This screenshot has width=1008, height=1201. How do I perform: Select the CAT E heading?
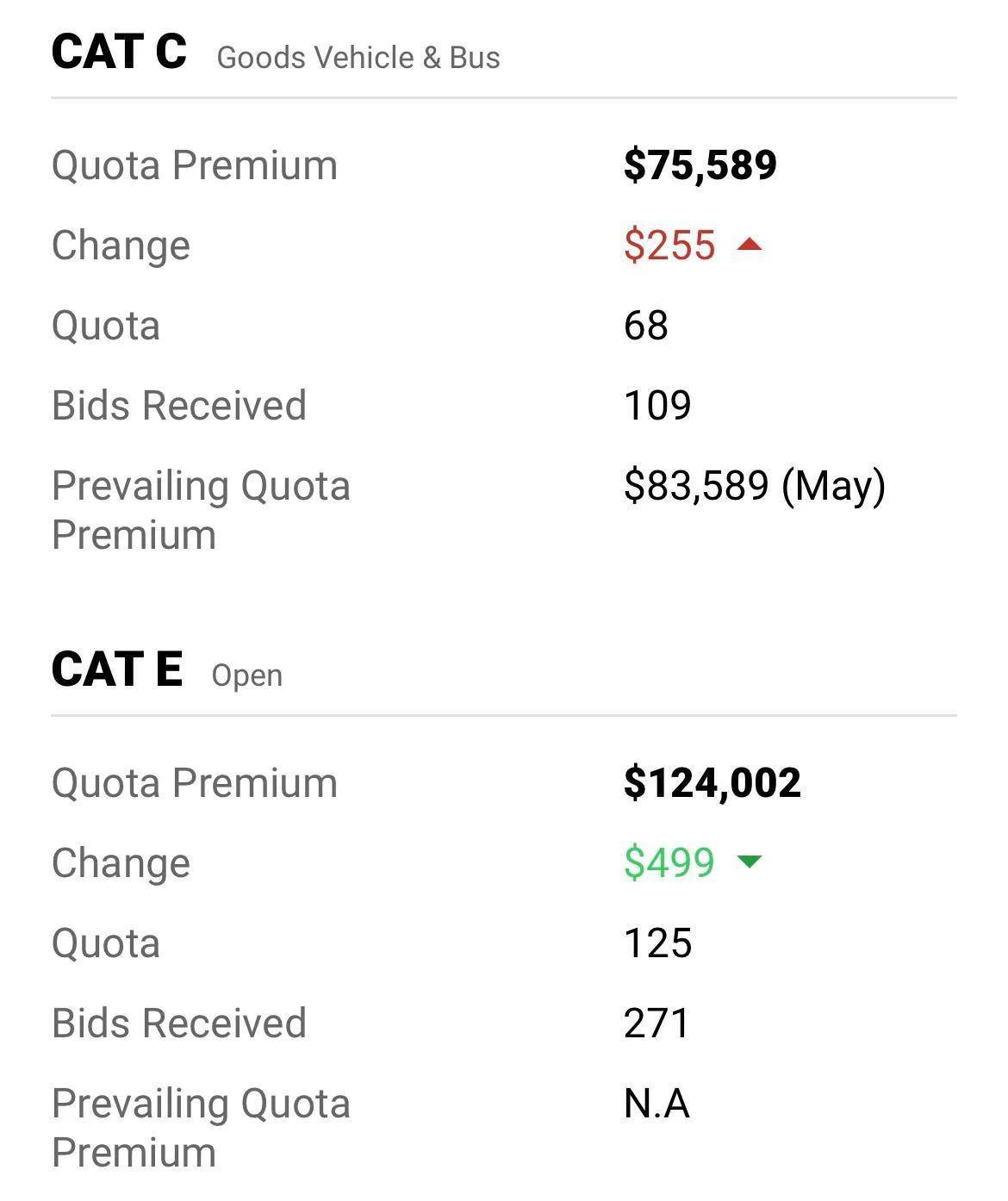[x=116, y=669]
